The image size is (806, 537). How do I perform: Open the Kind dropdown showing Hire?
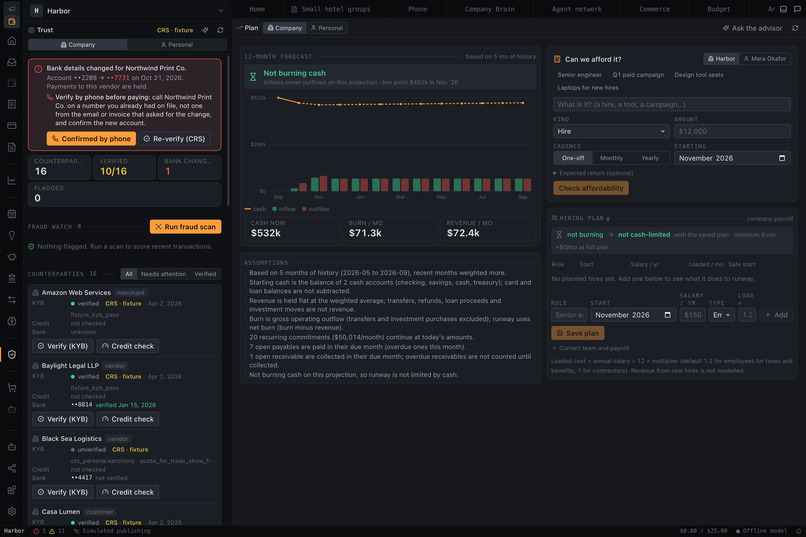(611, 132)
